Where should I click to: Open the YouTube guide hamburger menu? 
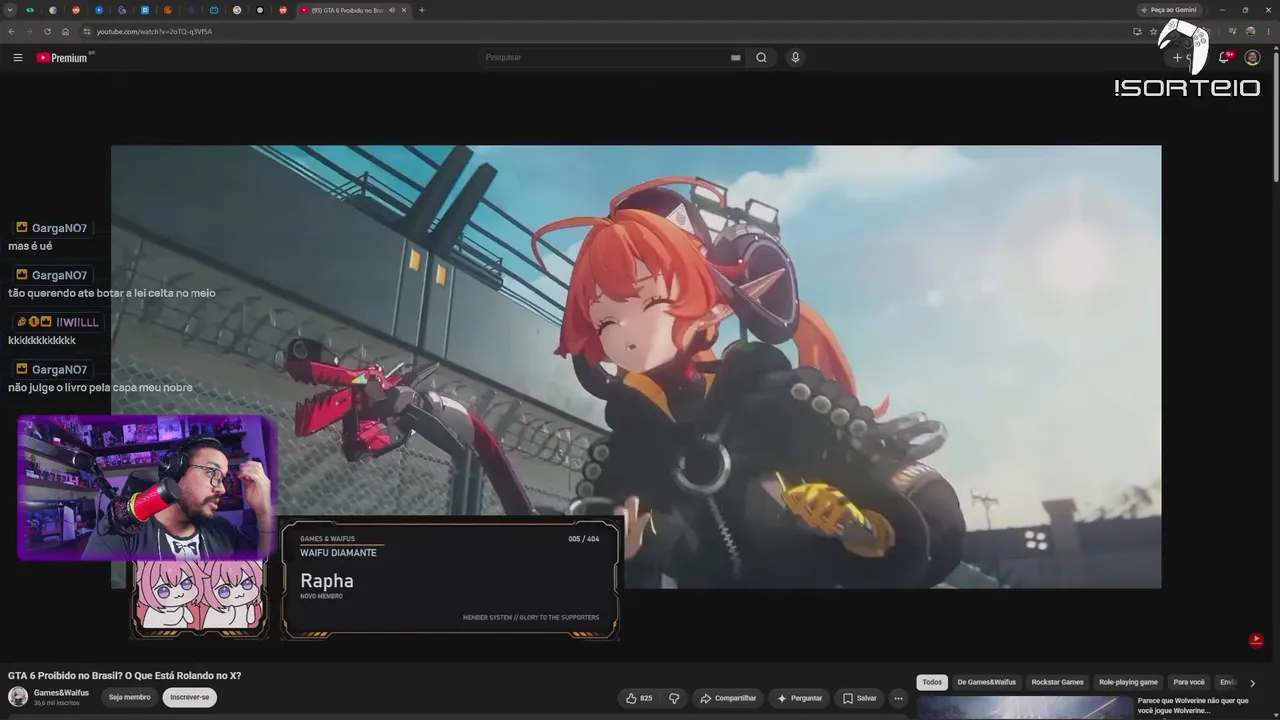coord(17,58)
